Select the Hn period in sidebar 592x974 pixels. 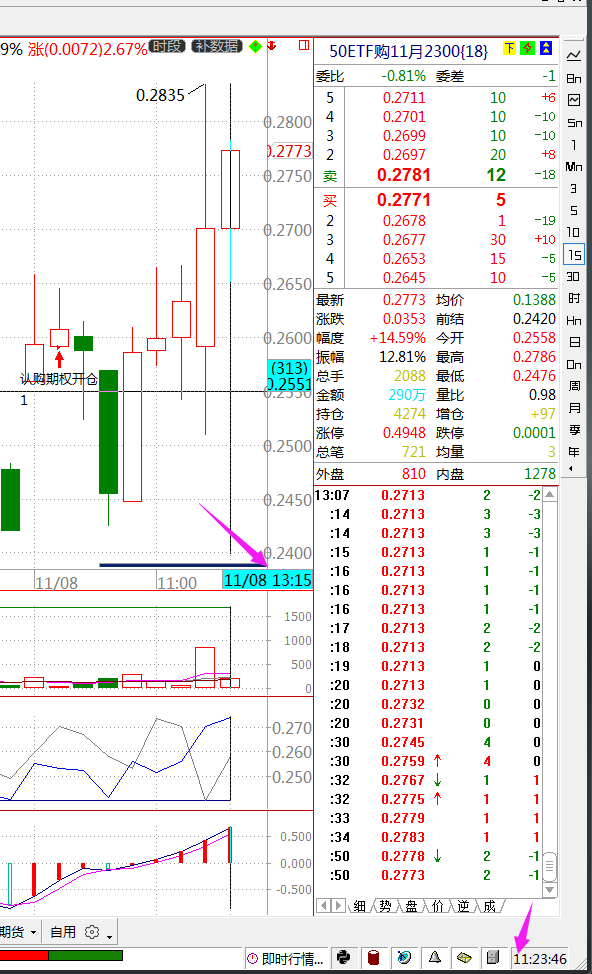[x=574, y=321]
